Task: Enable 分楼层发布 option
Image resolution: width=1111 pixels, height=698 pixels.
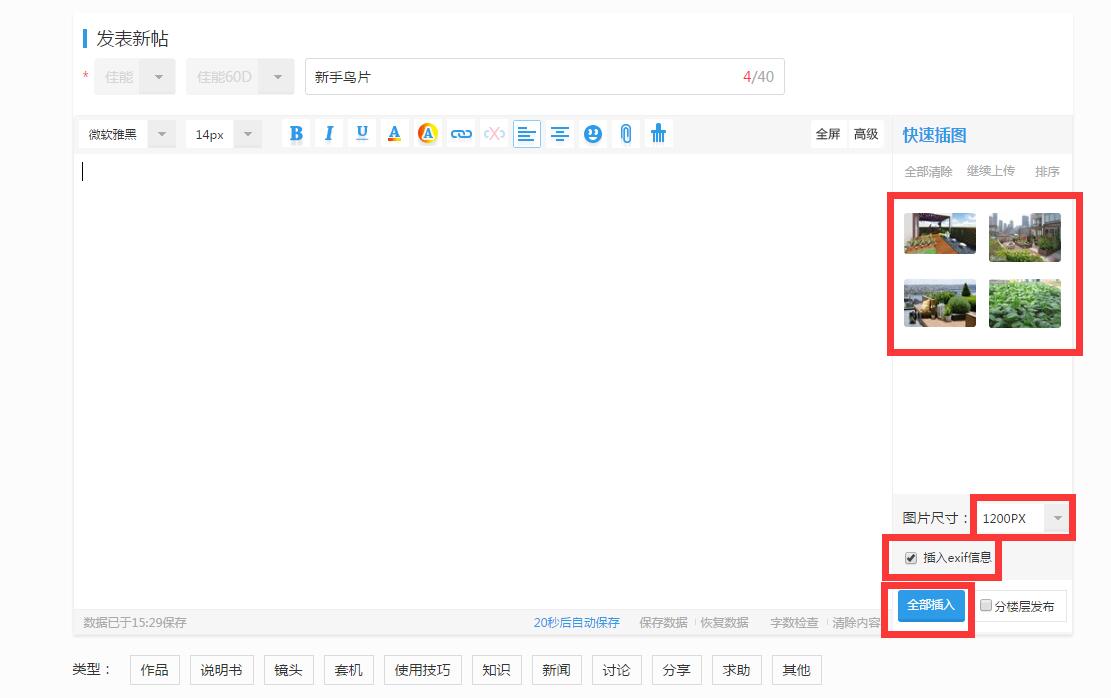Action: [985, 605]
